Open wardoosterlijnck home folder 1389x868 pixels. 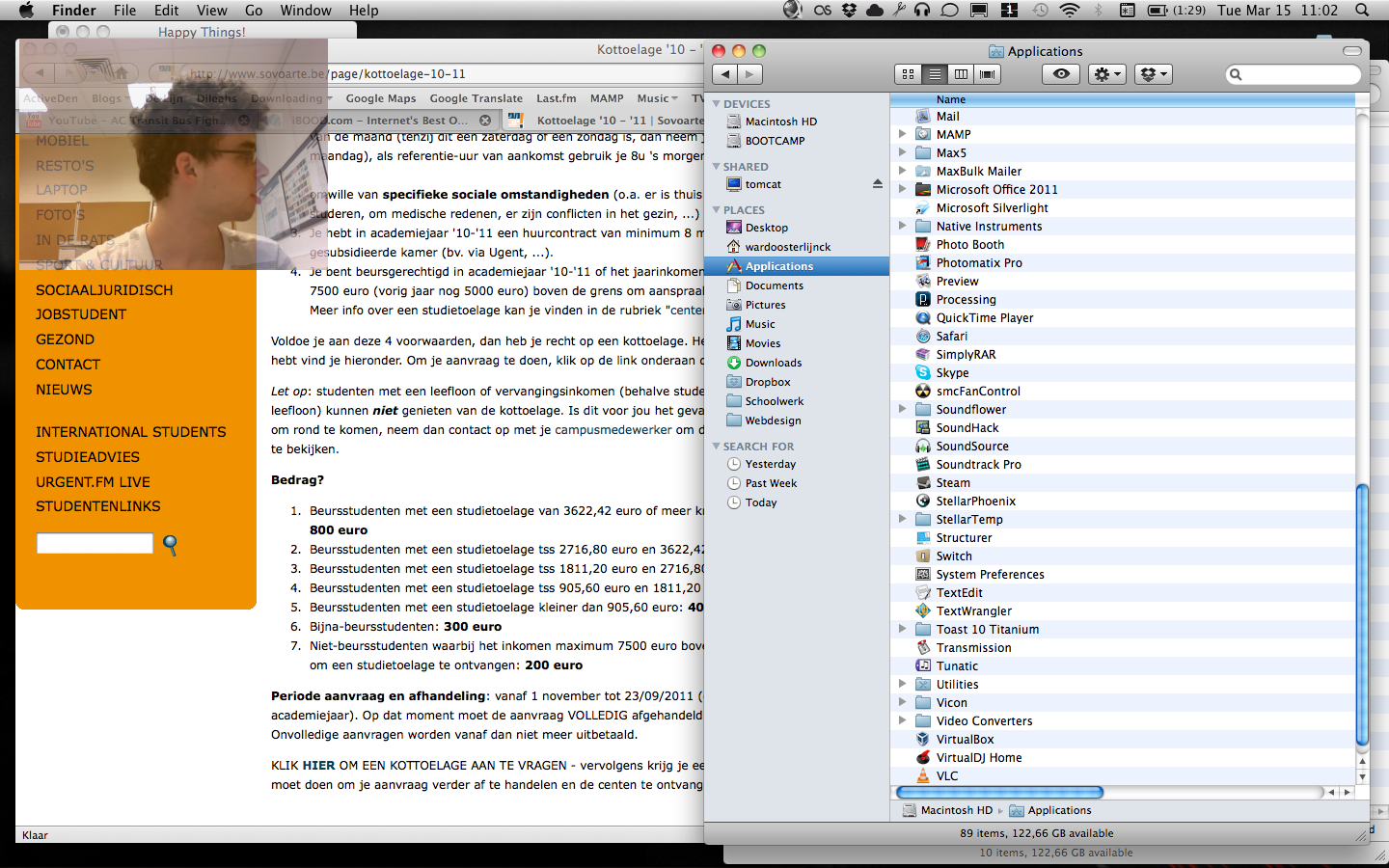pyautogui.click(x=787, y=247)
